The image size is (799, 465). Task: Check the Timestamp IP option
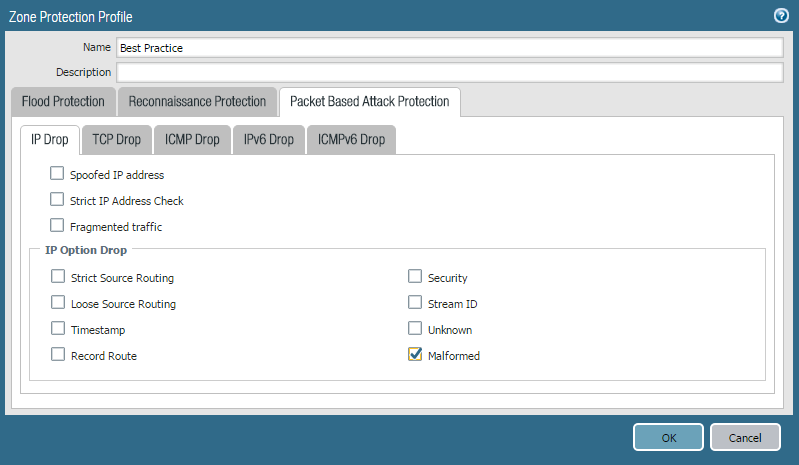point(58,329)
